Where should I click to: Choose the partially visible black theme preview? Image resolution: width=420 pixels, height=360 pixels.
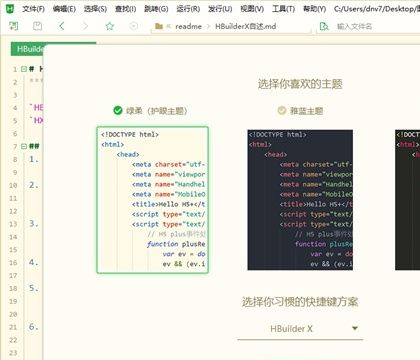pyautogui.click(x=407, y=200)
